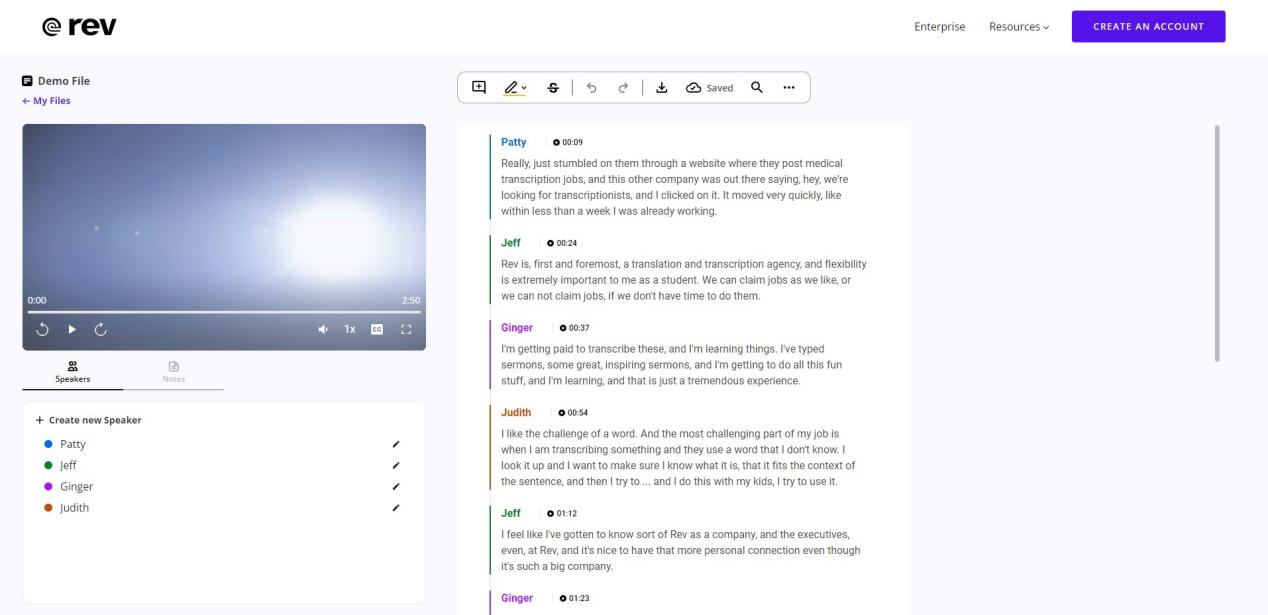Toggle closed captions on video

(377, 329)
